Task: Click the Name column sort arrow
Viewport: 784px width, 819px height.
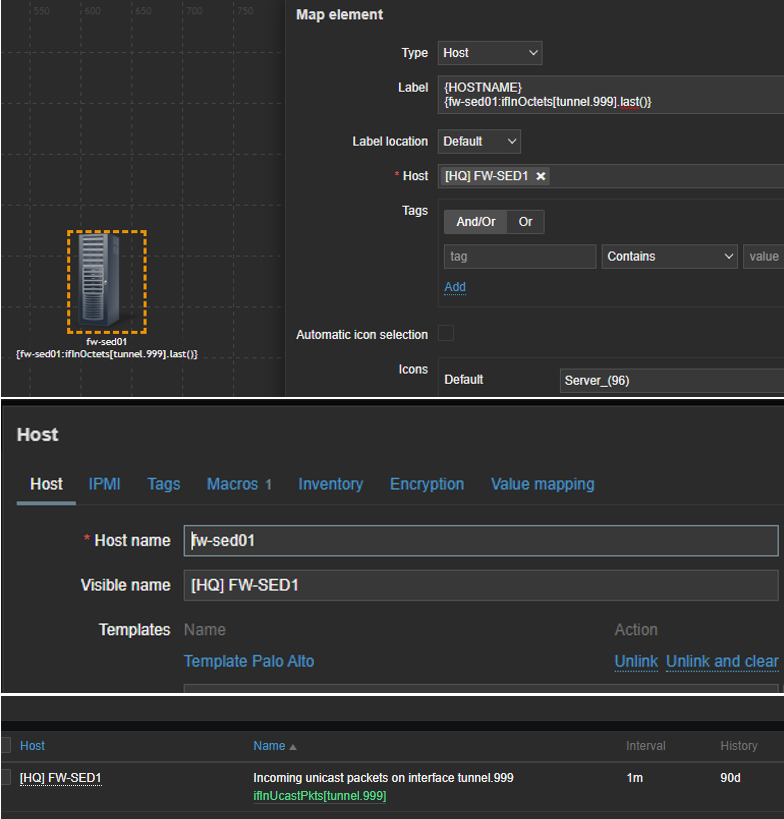Action: [293, 747]
